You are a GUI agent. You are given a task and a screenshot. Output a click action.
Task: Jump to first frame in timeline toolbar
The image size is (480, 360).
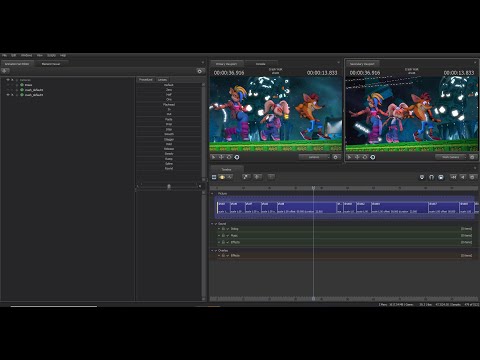pyautogui.click(x=453, y=177)
